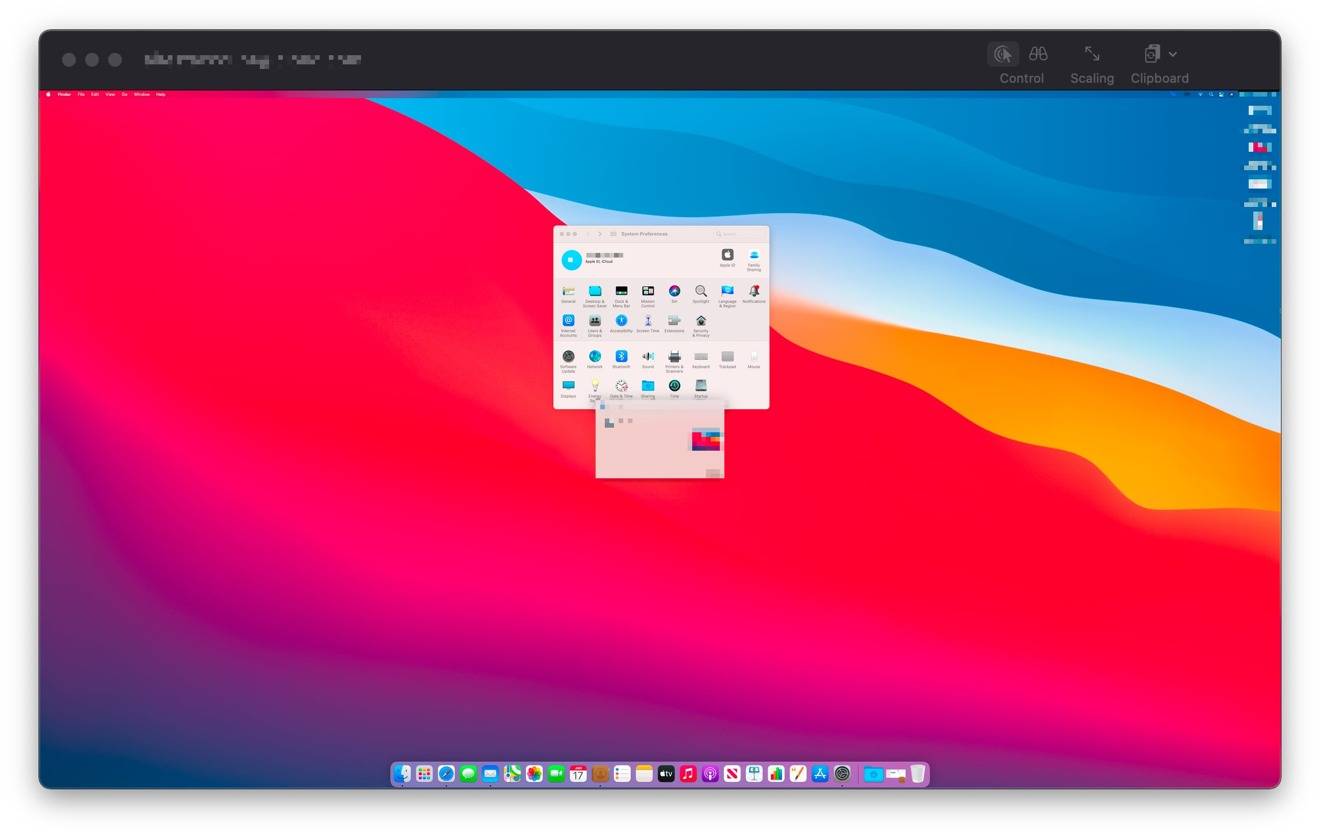Image resolution: width=1320 pixels, height=837 pixels.
Task: Open Podcasts from the remote Dock
Action: (x=710, y=774)
